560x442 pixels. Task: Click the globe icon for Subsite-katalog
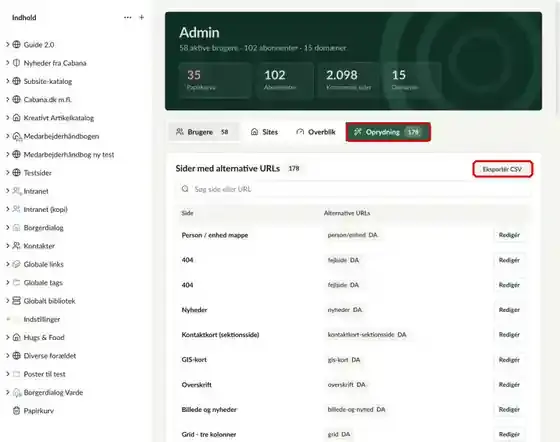point(16,81)
